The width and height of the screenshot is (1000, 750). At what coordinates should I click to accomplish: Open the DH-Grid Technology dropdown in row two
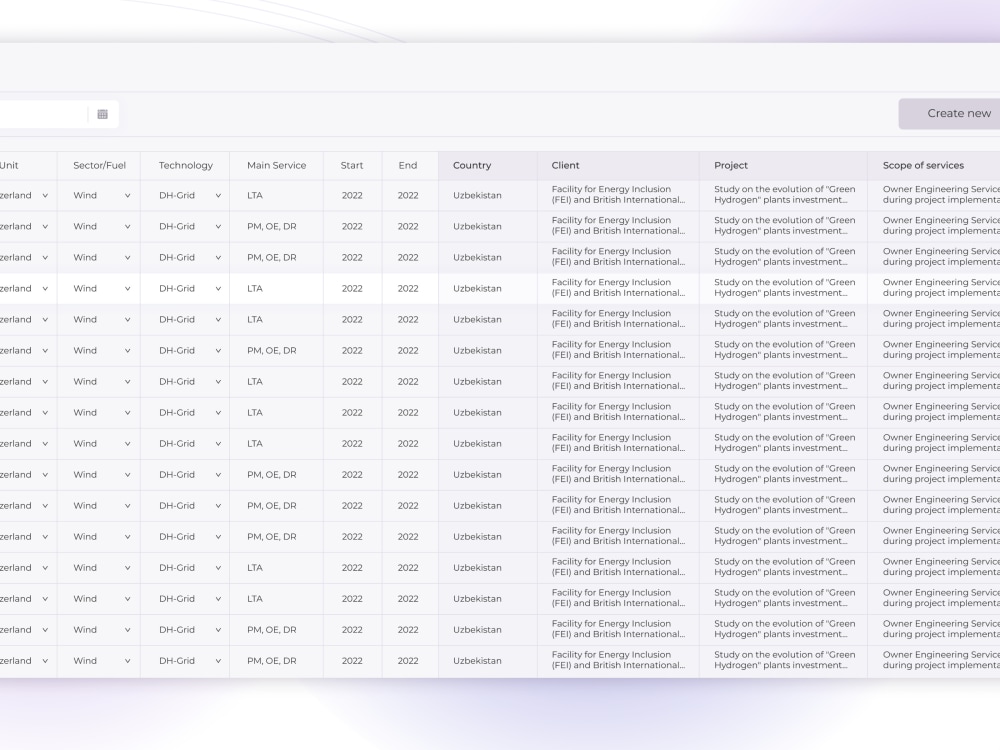click(x=217, y=226)
